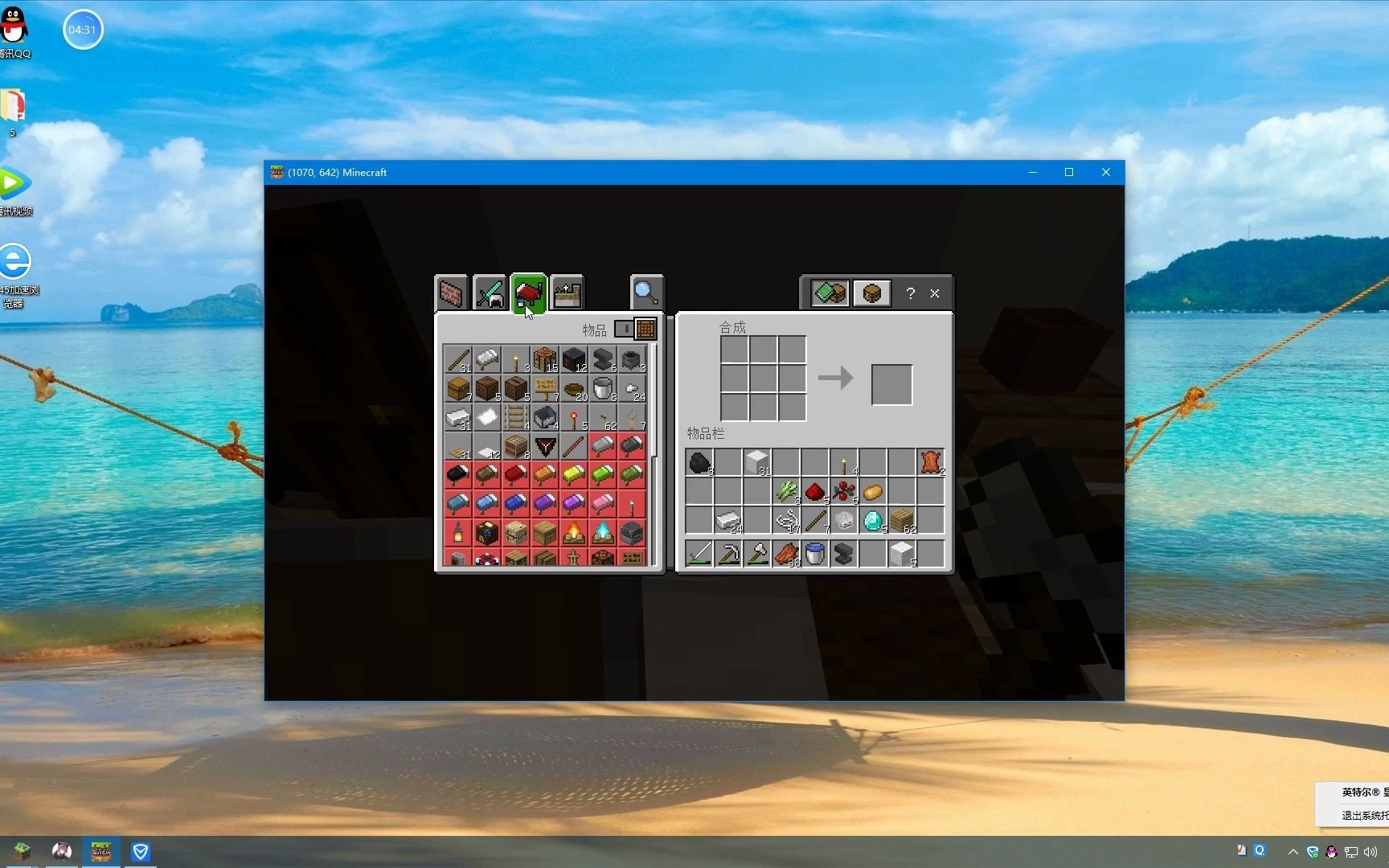Screen dimensions: 1389x868
Task: Open the Nature tab with grass block
Action: (x=567, y=293)
